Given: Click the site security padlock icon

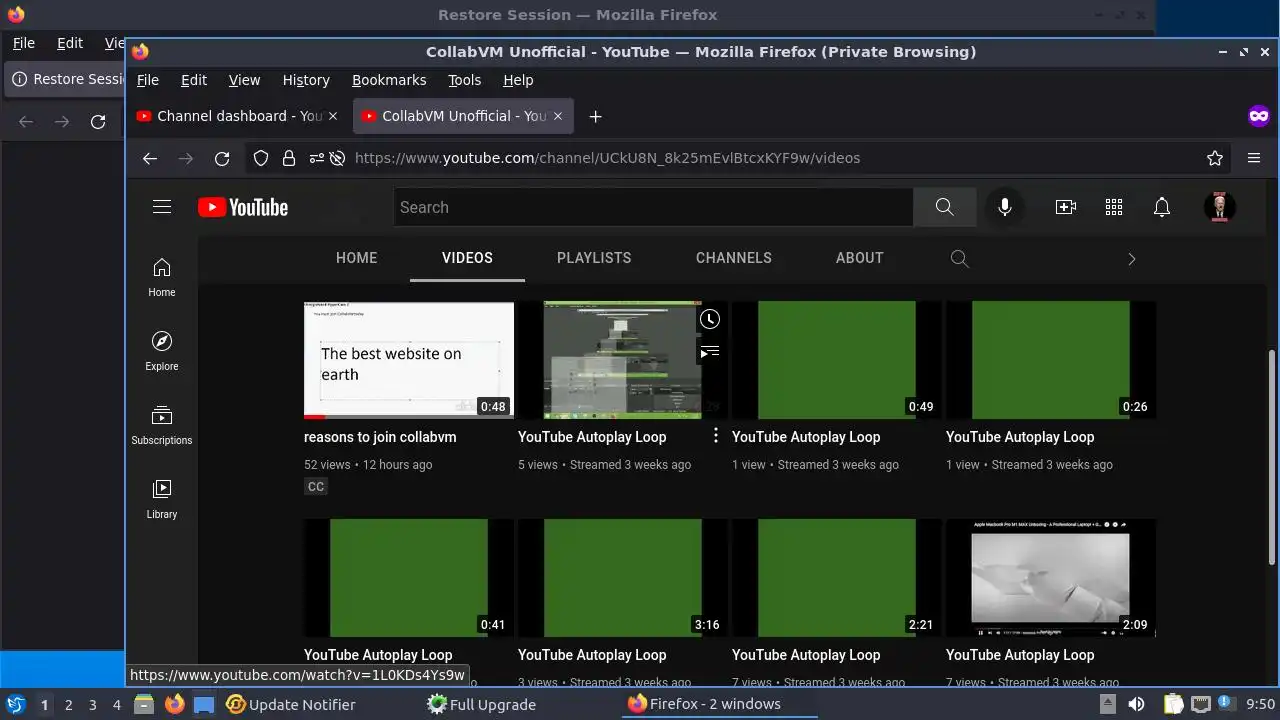Looking at the screenshot, I should point(289,158).
